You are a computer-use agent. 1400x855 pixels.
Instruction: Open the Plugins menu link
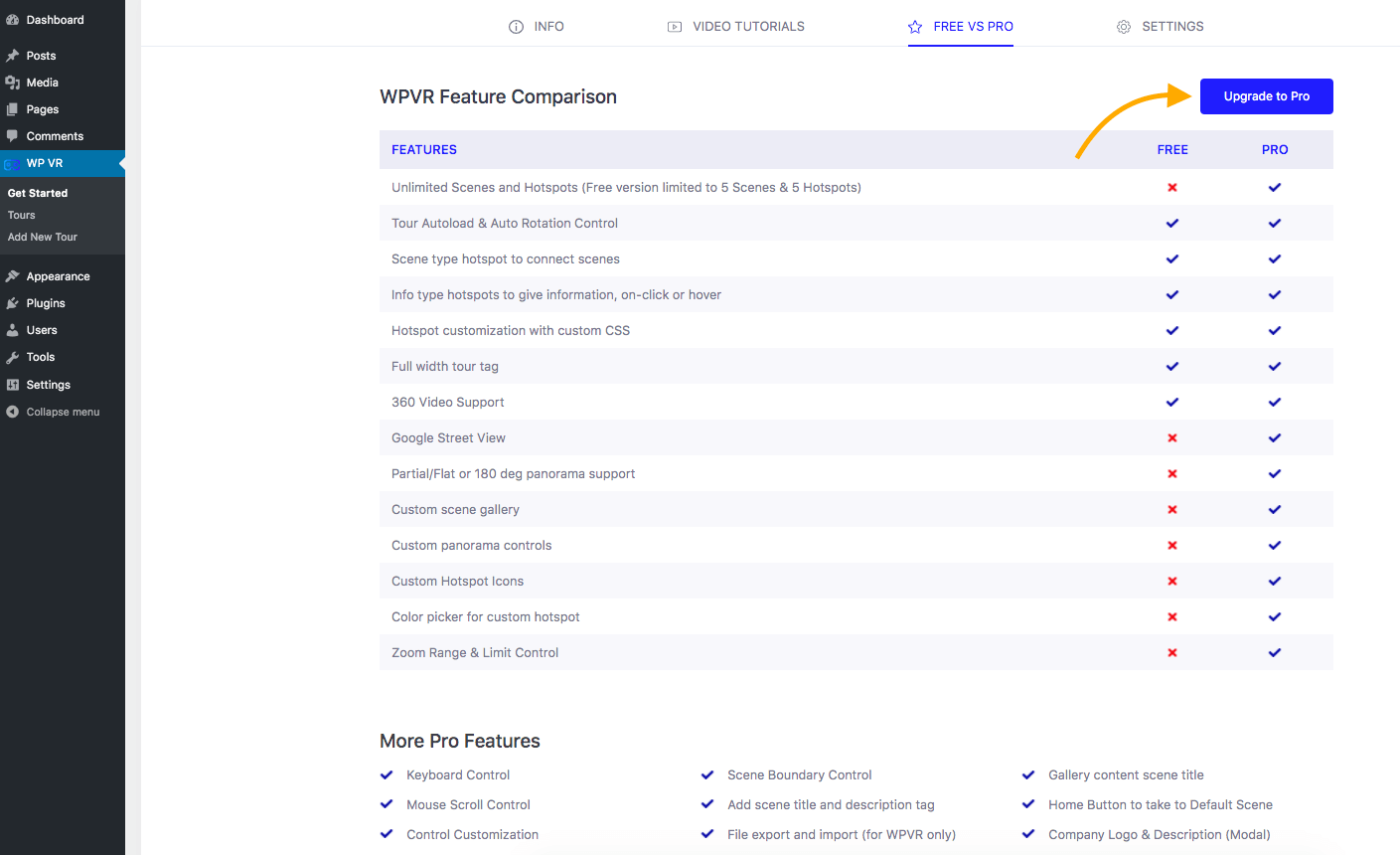tap(46, 303)
